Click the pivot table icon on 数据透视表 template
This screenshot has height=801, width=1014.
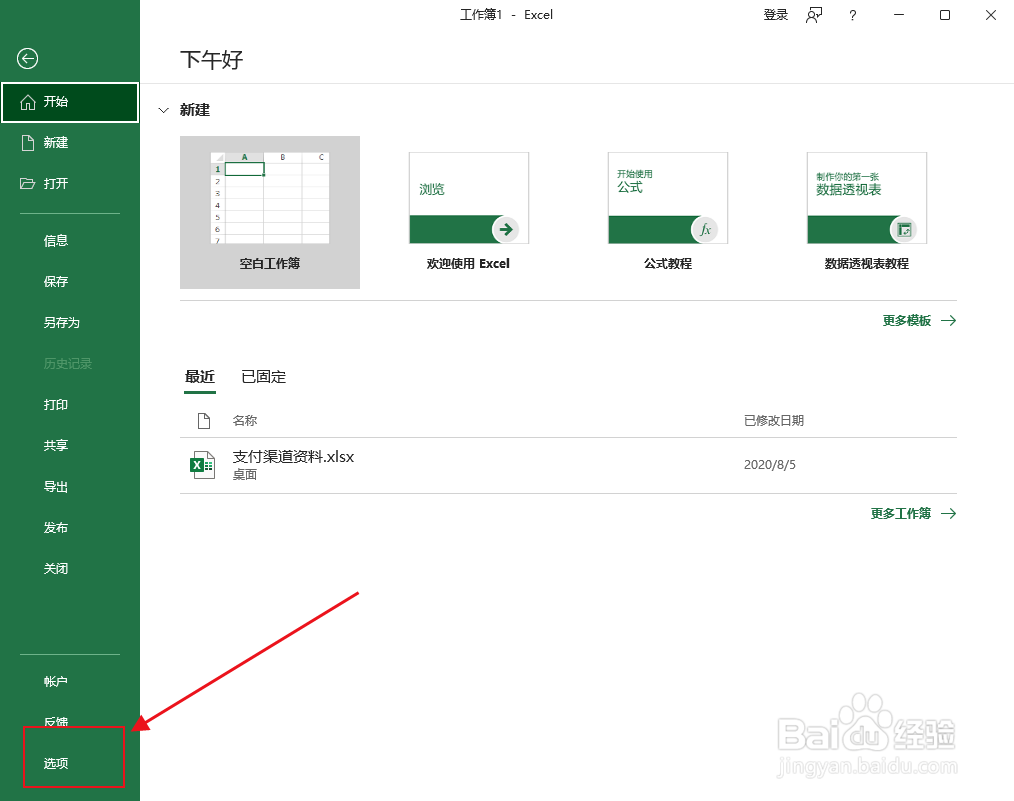[x=904, y=230]
